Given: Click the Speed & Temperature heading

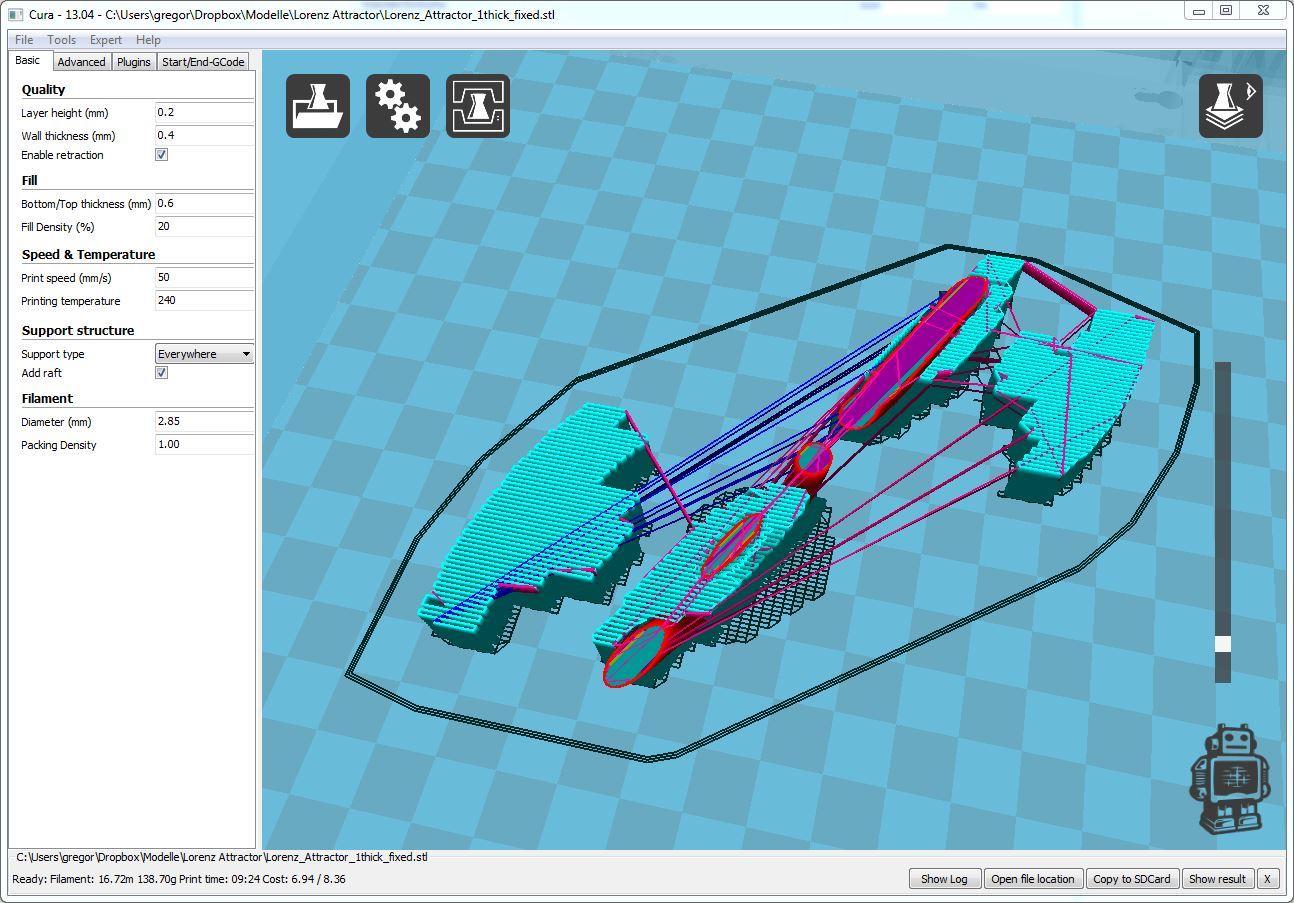Looking at the screenshot, I should [x=88, y=254].
